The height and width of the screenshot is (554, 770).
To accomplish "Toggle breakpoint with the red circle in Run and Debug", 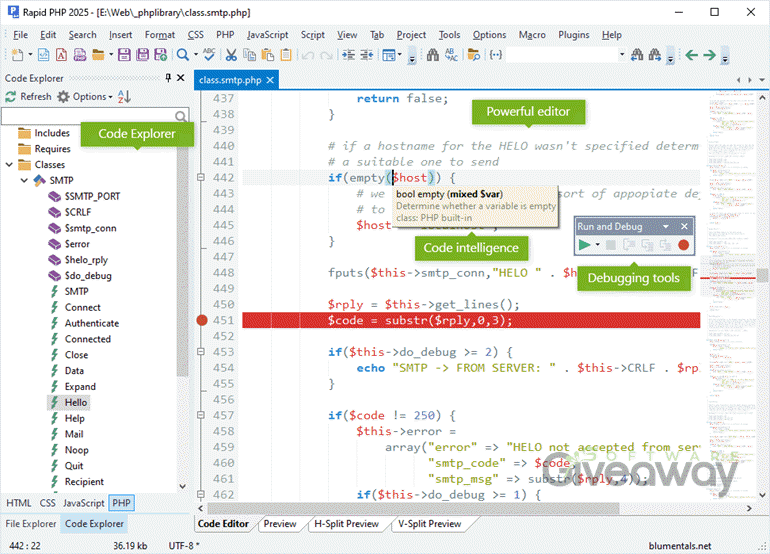I will point(683,245).
